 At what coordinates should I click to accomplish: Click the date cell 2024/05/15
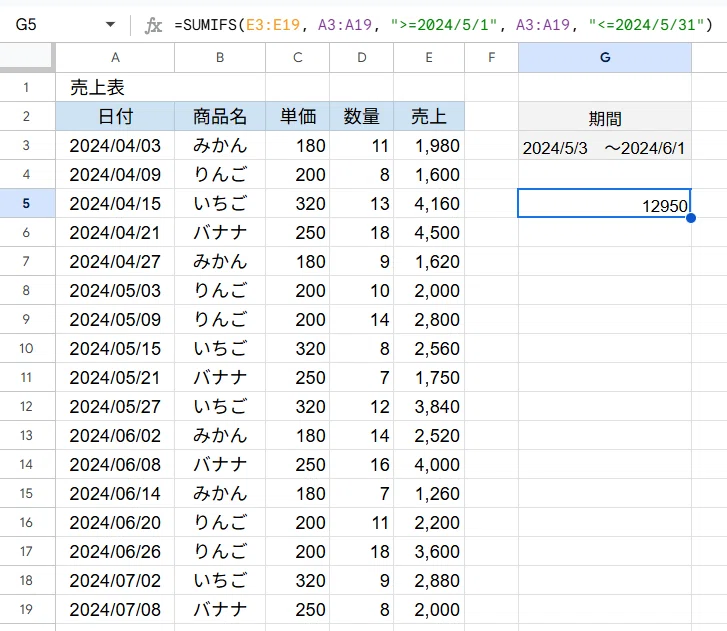pos(115,348)
